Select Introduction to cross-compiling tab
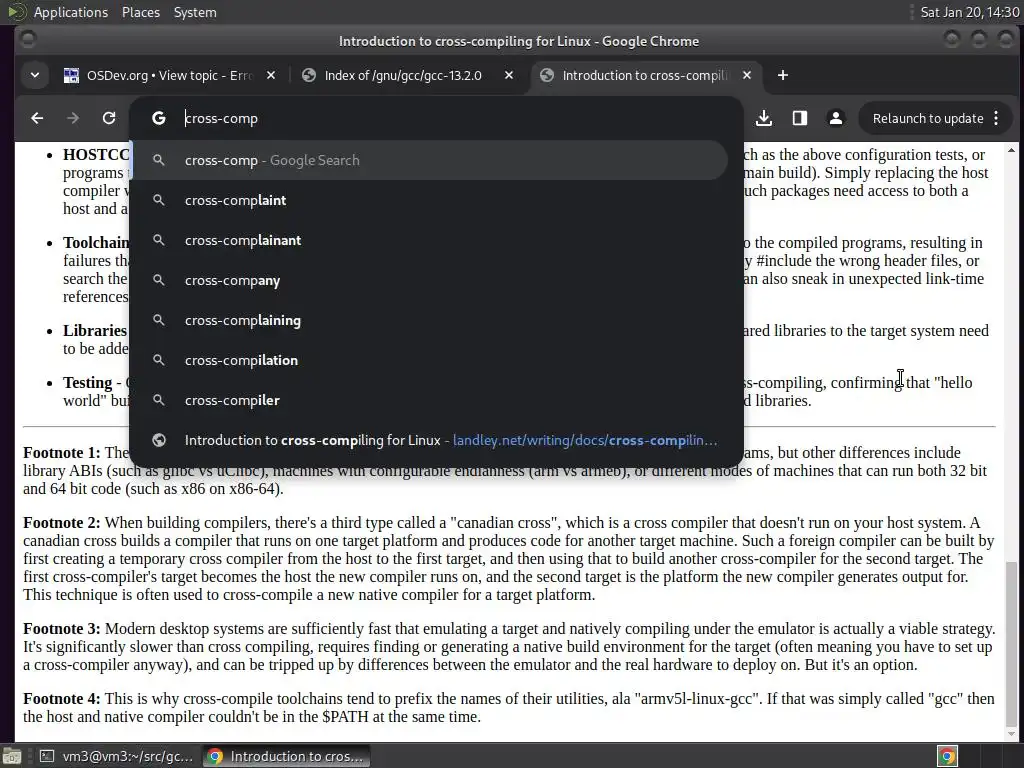Viewport: 1024px width, 768px height. [646, 75]
